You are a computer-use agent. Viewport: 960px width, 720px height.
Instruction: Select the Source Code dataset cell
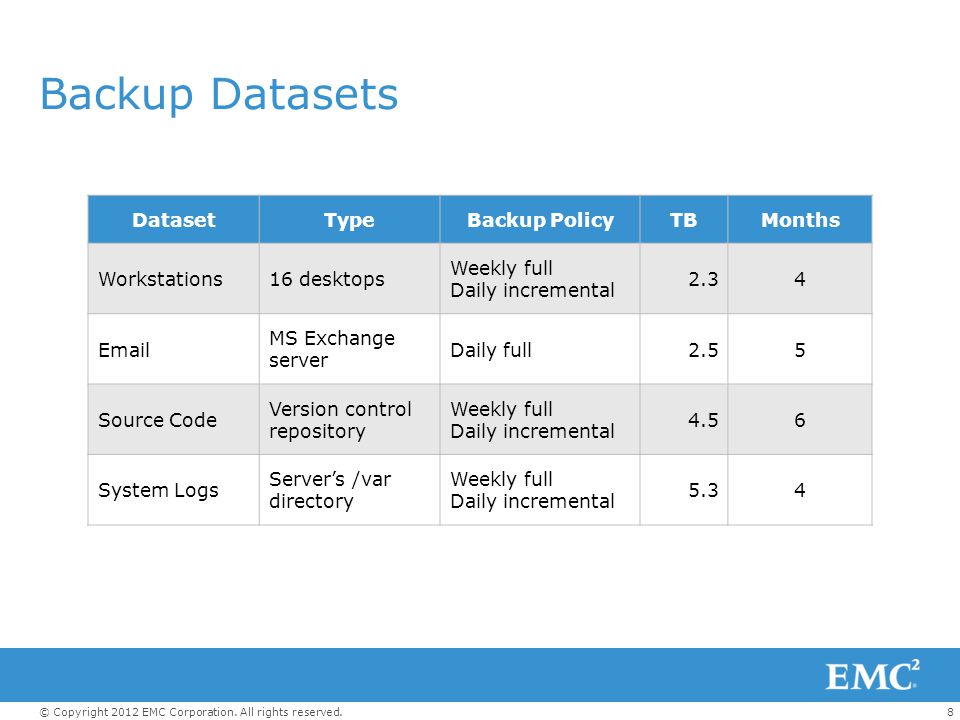(x=174, y=419)
